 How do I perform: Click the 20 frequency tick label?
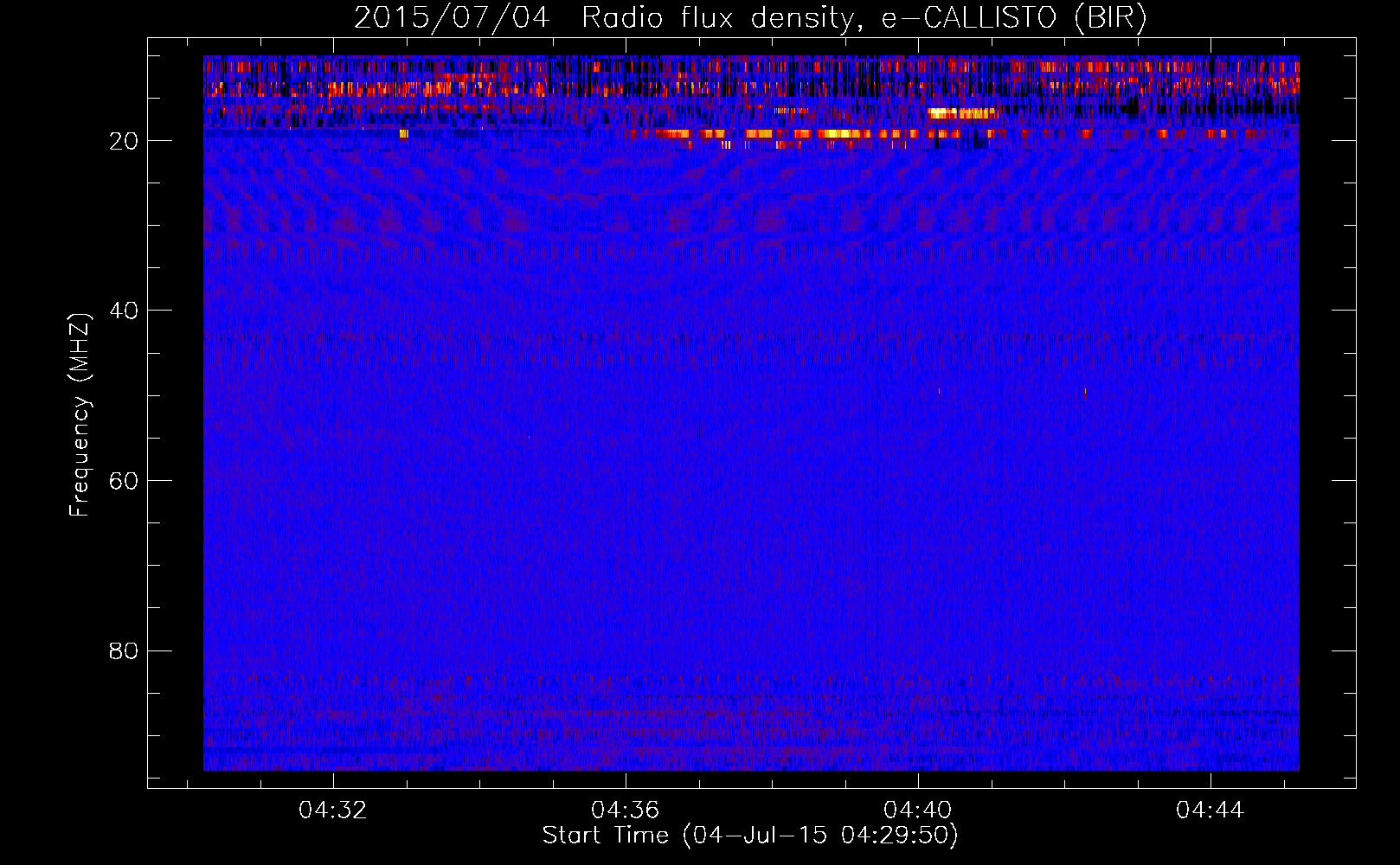(124, 141)
